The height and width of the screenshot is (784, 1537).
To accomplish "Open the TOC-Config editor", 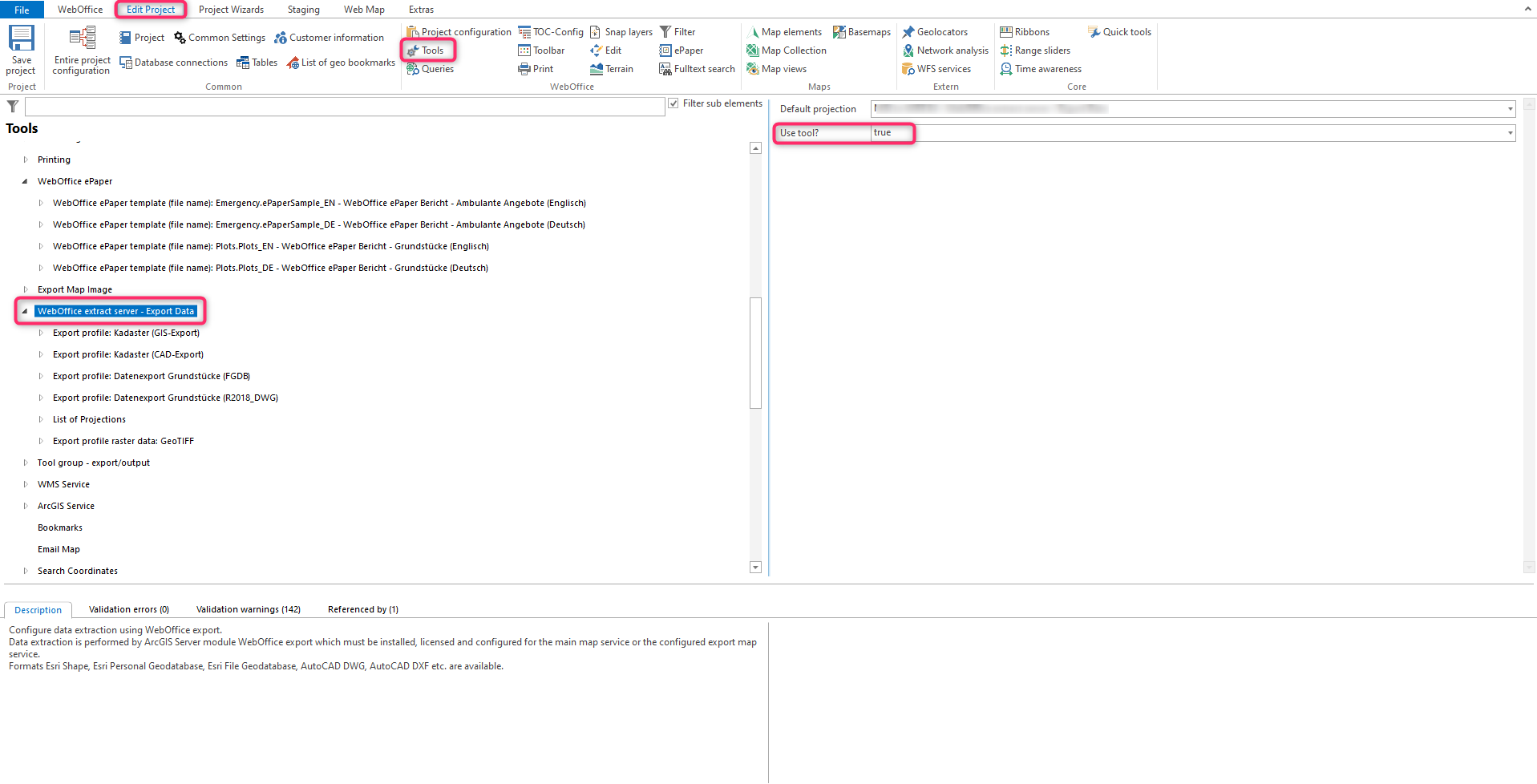I will tap(550, 32).
